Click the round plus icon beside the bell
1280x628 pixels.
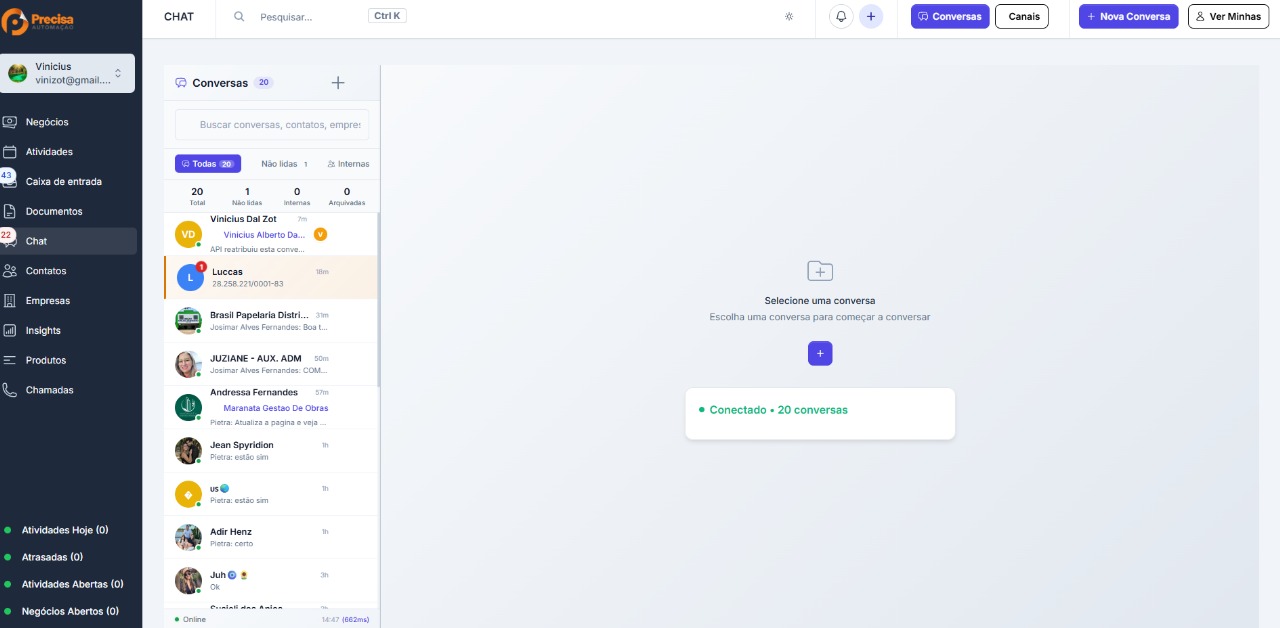pyautogui.click(x=871, y=17)
